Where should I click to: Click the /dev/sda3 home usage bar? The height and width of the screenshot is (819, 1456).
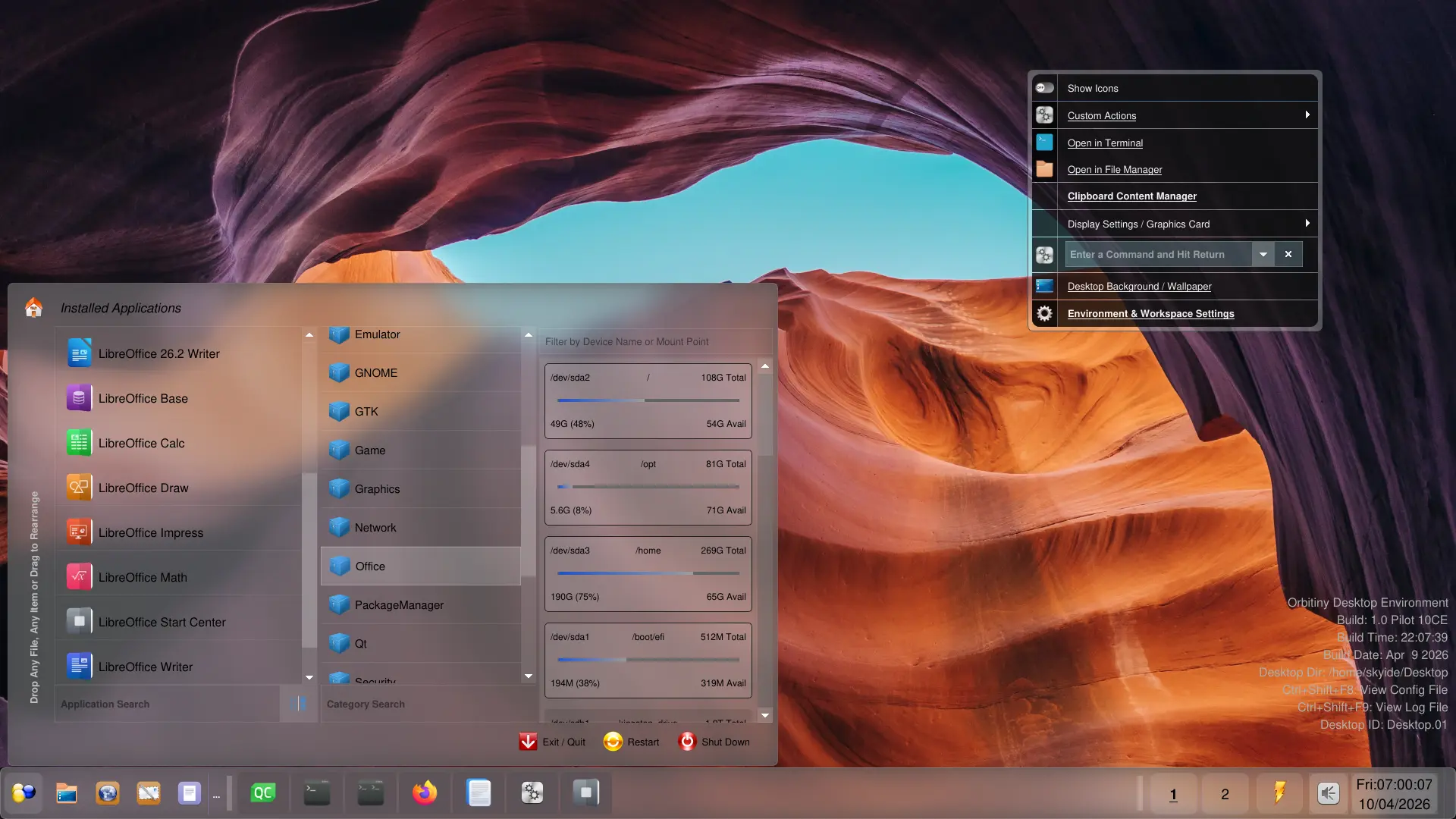[x=648, y=573]
